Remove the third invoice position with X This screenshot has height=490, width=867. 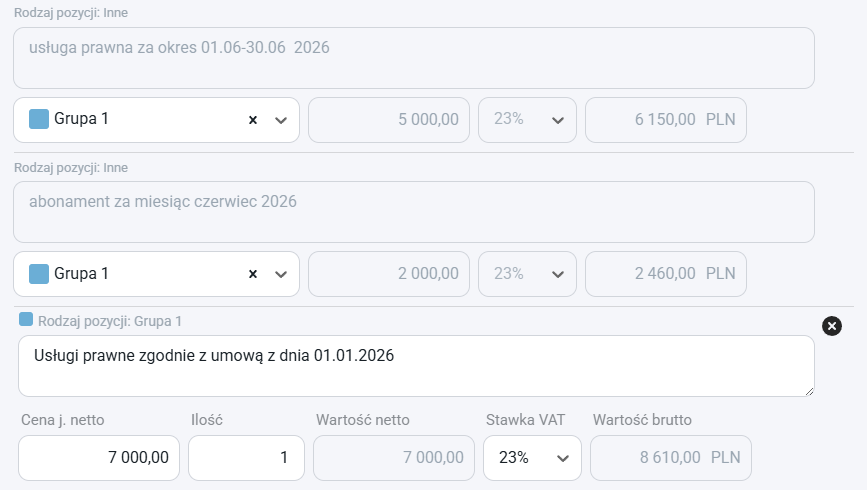point(832,326)
